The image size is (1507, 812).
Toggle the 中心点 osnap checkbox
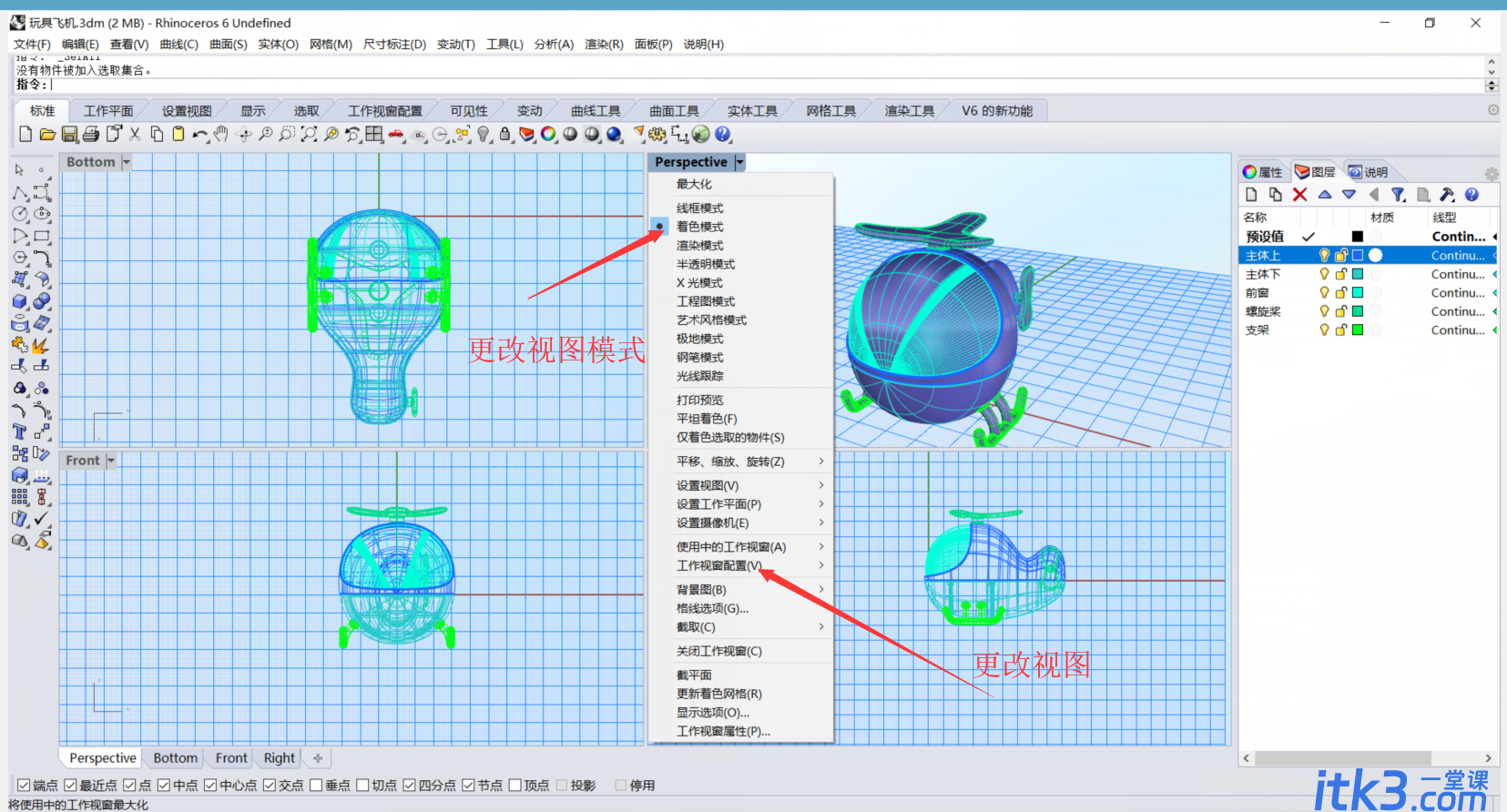point(210,785)
